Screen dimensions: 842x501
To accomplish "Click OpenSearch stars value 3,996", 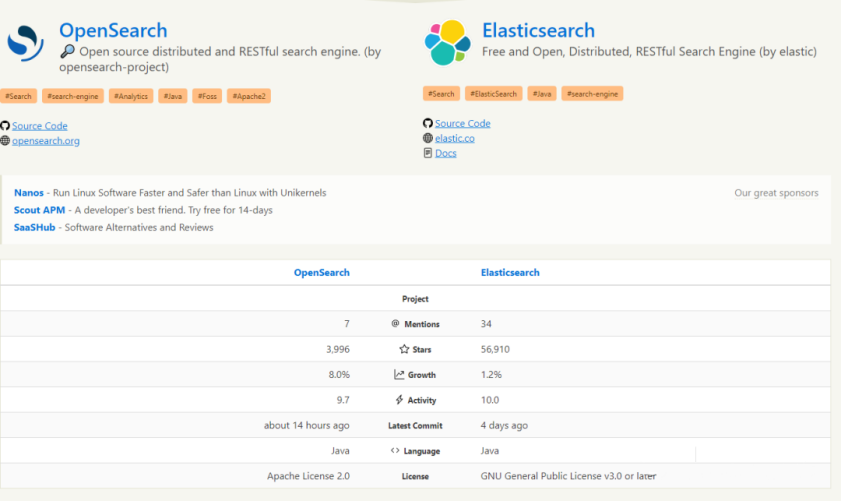I will 338,349.
